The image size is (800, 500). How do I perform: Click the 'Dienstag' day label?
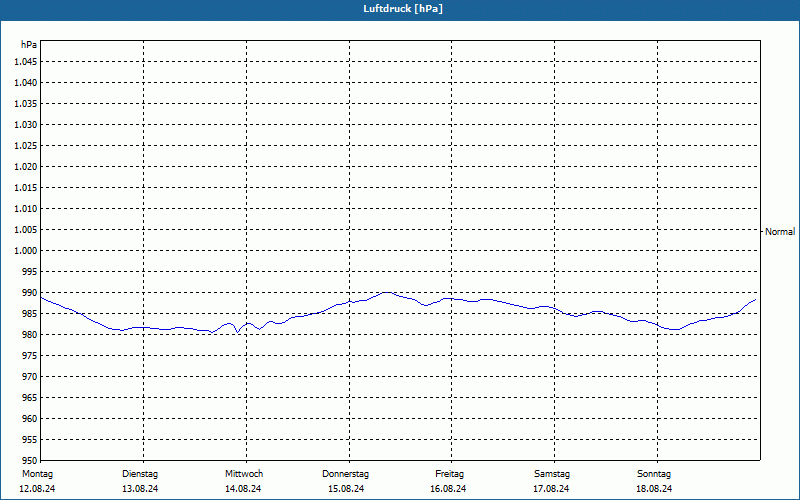pyautogui.click(x=140, y=474)
